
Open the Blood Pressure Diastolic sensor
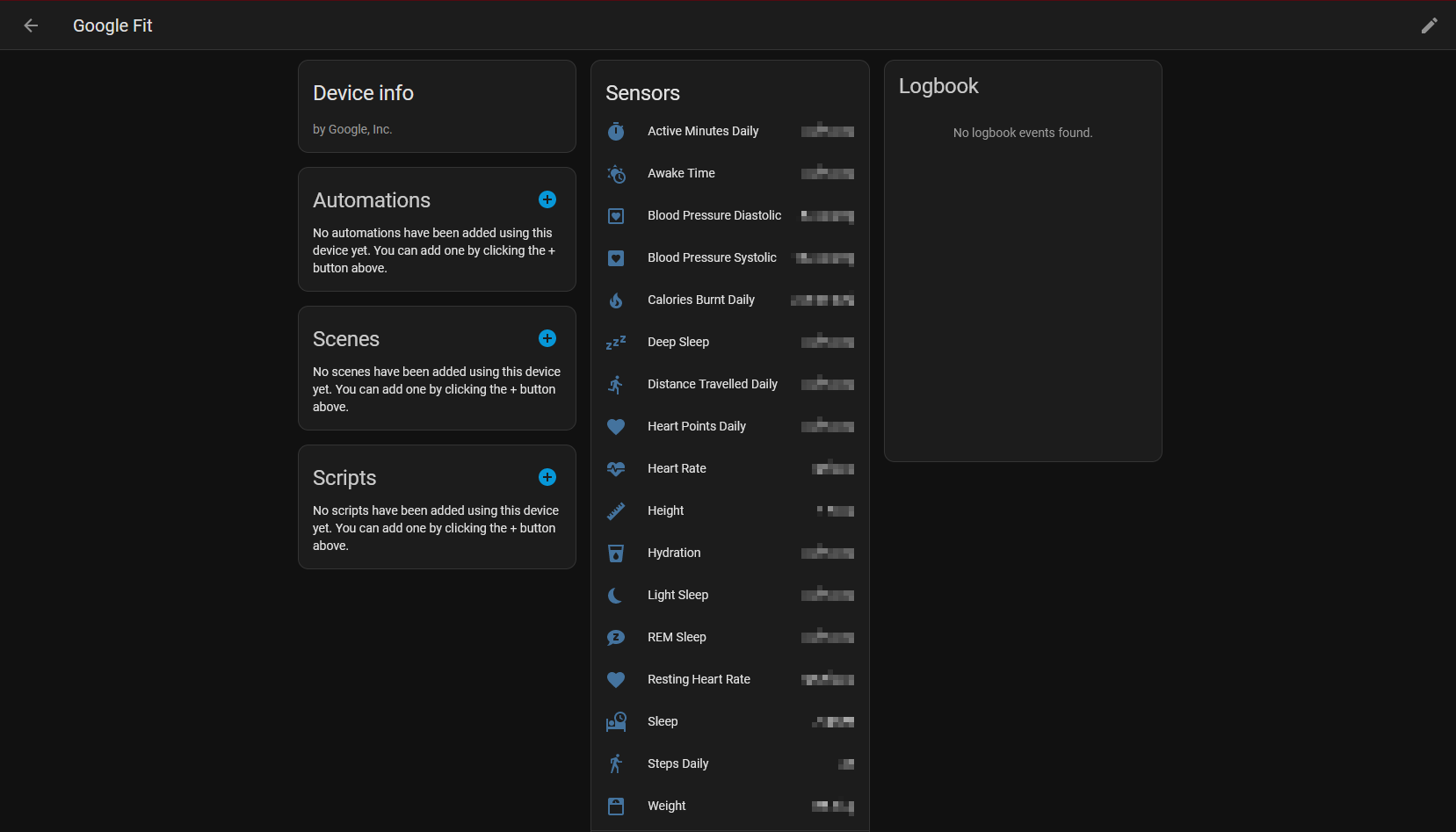click(x=730, y=215)
